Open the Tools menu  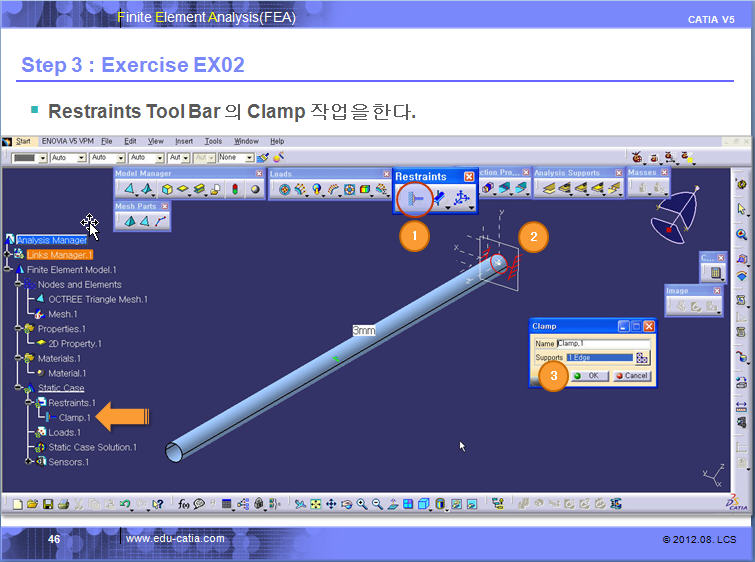[x=213, y=142]
